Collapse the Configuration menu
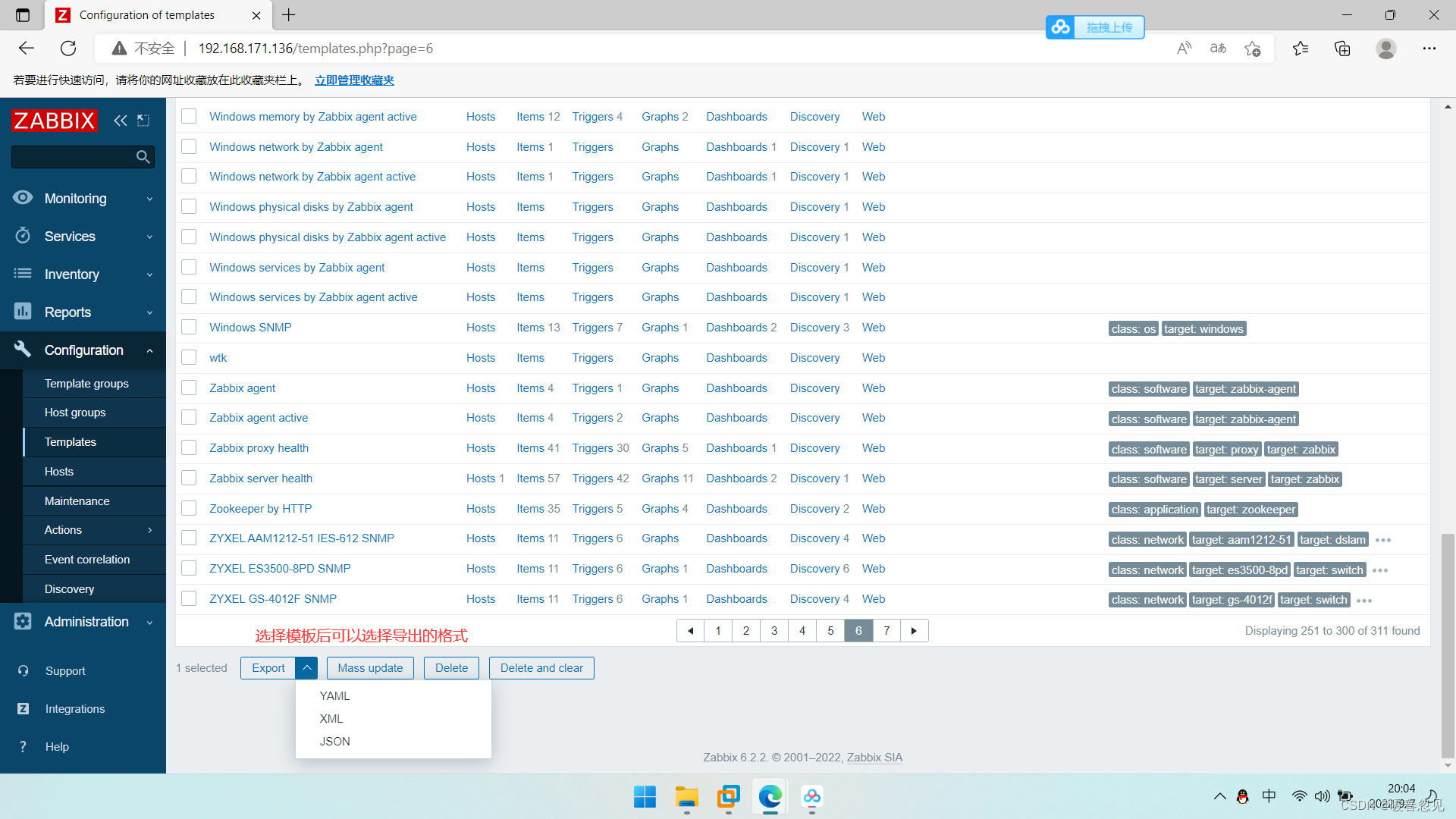 149,350
